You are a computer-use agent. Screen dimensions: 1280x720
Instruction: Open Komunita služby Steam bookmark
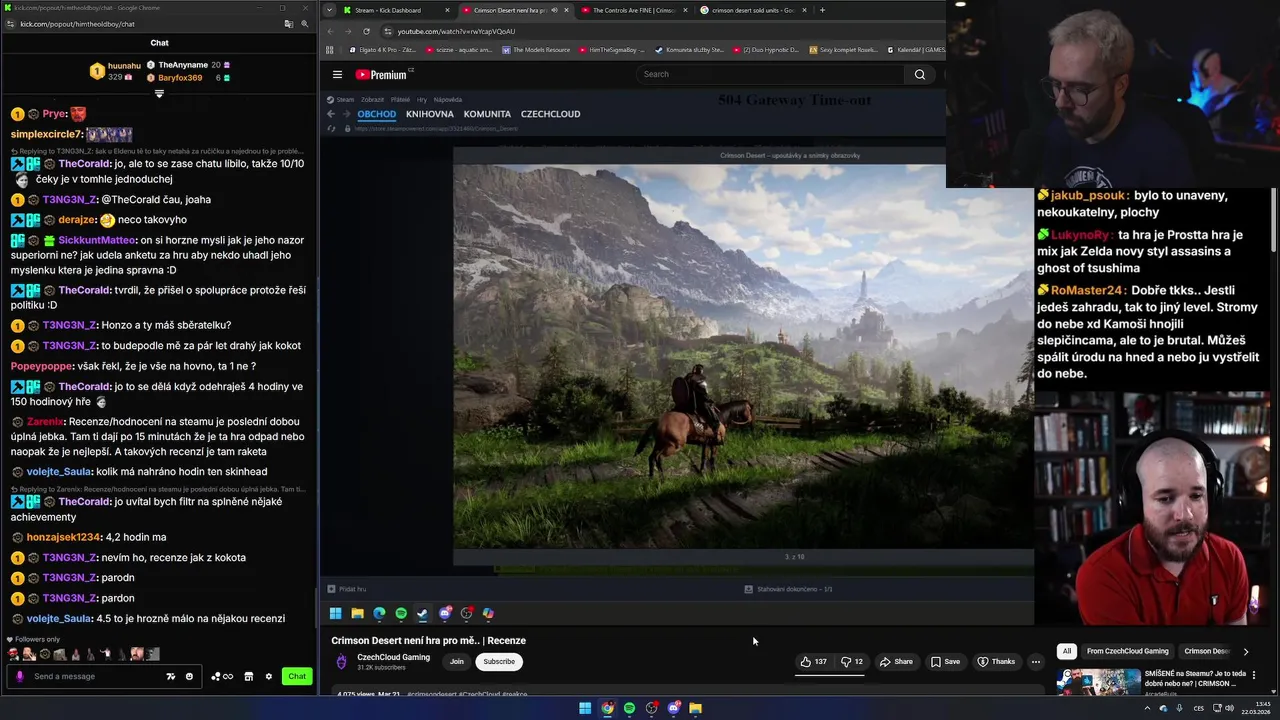(690, 49)
